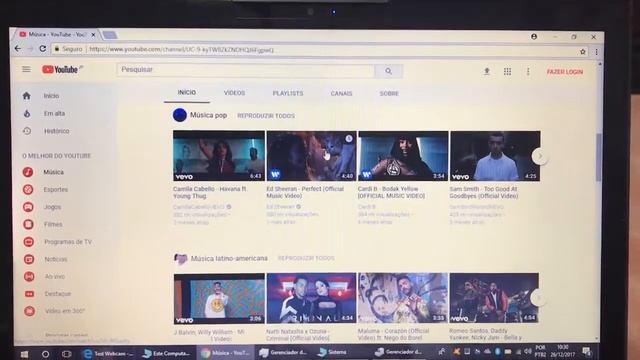Open Sam Smith Too Good At Goodbyes thumbnail
This screenshot has width=640, height=360.
click(x=495, y=156)
